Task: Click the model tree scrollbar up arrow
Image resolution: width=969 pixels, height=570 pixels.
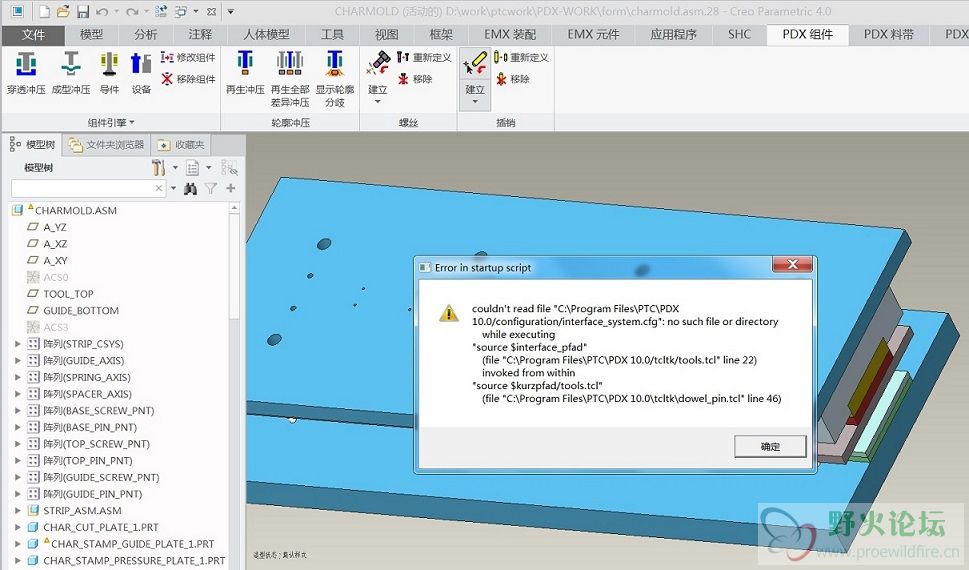Action: (234, 208)
